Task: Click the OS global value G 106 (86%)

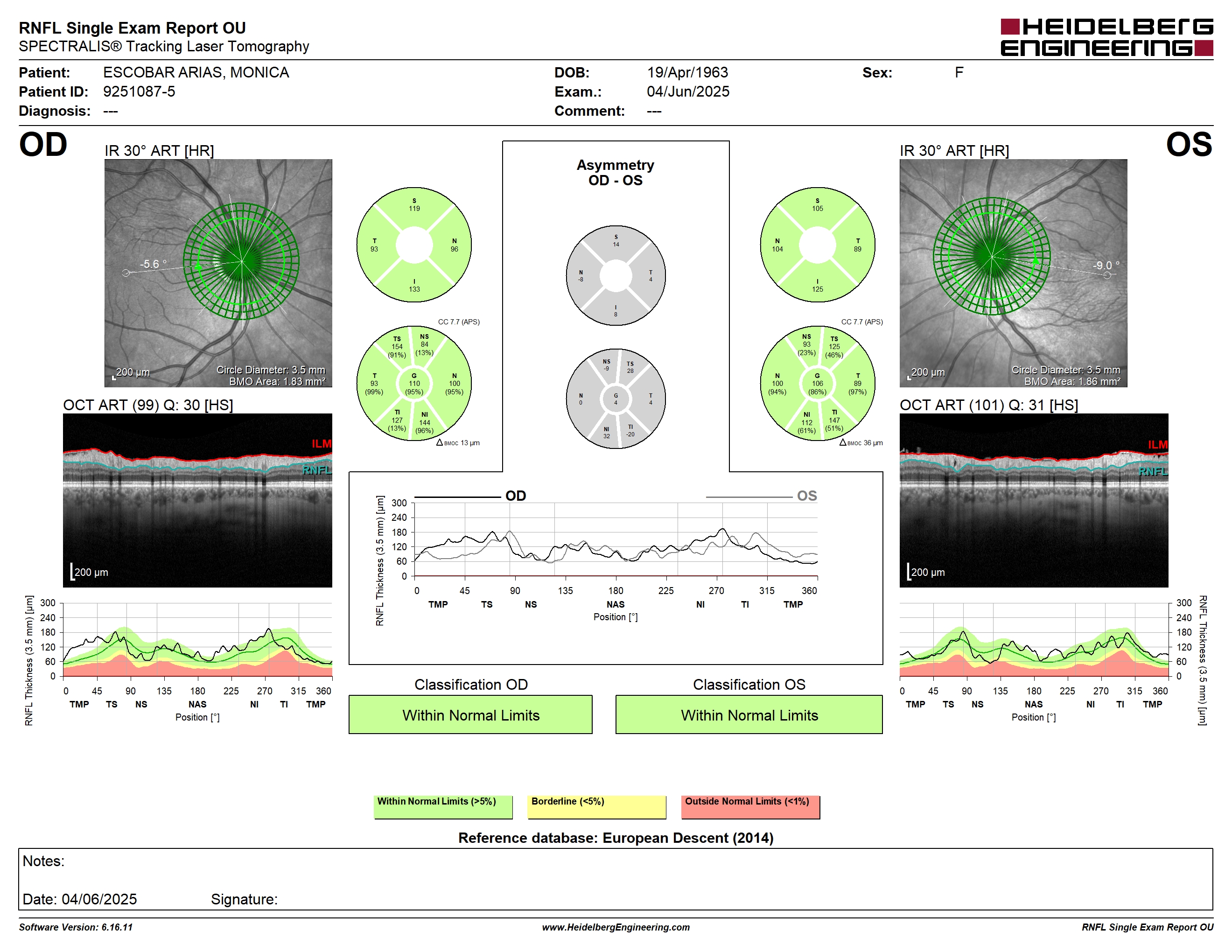Action: (817, 384)
